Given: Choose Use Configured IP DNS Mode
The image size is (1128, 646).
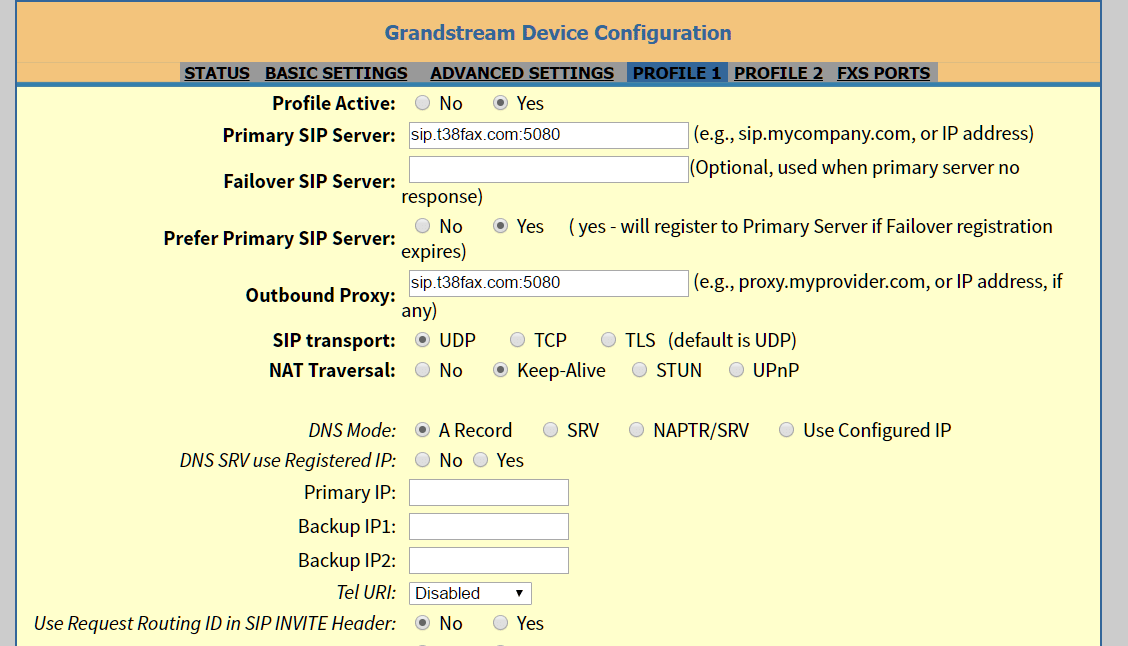Looking at the screenshot, I should [786, 429].
